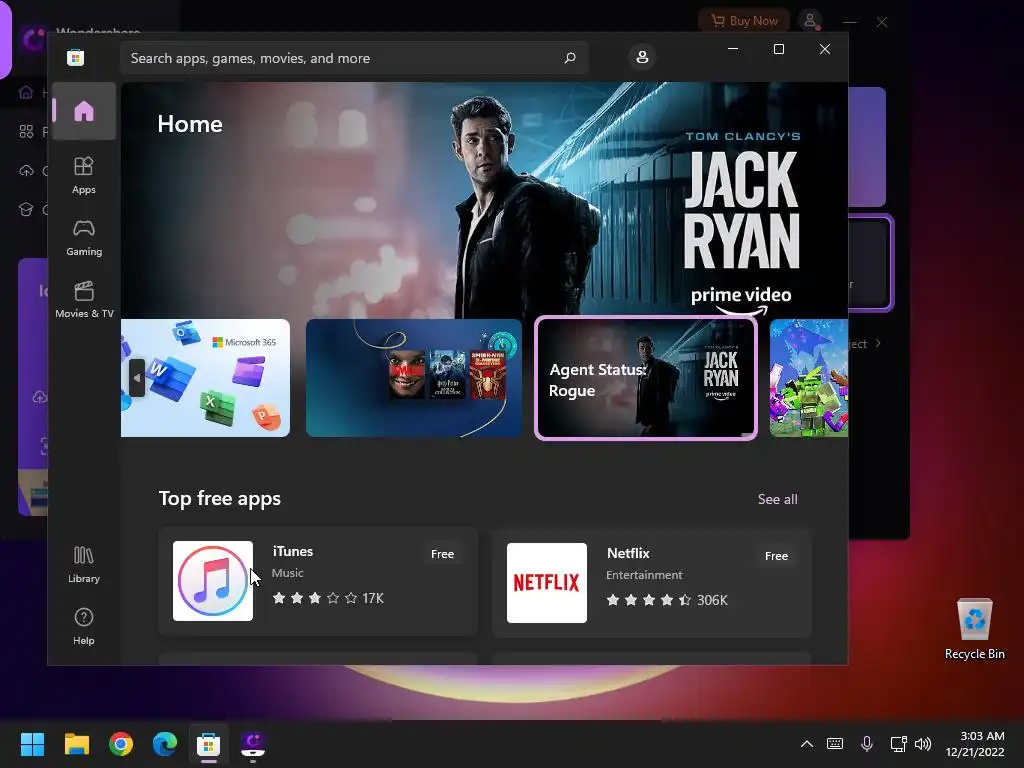The image size is (1024, 768).
Task: Open the Windows Start menu
Action: [x=32, y=744]
